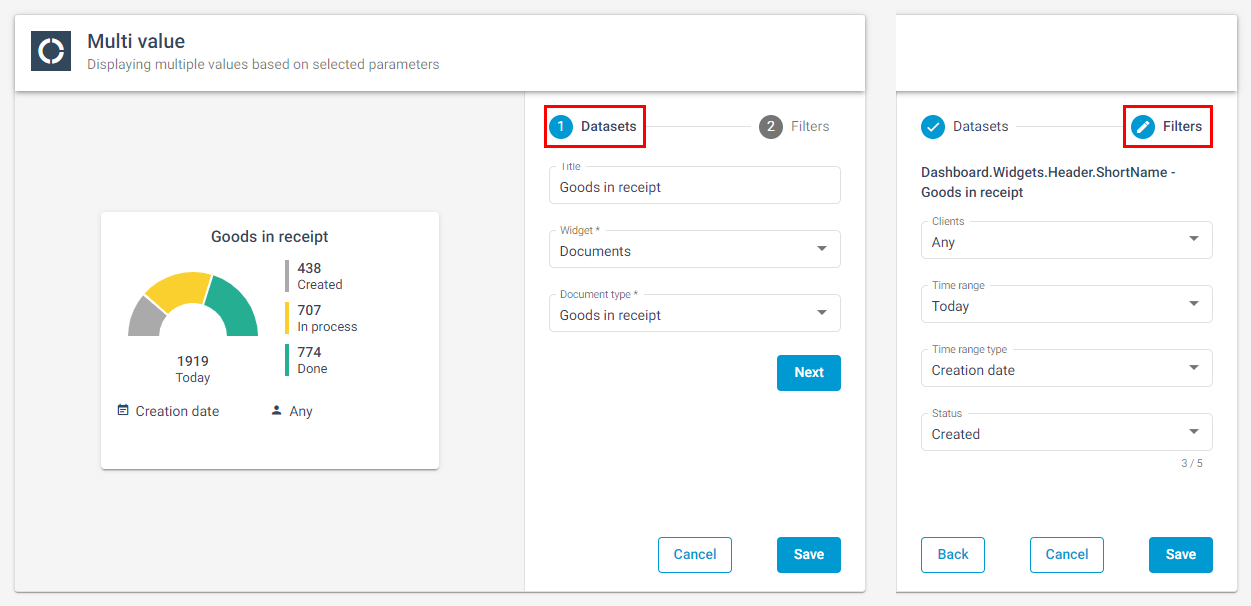Click the step 1 circle for Datasets
Viewport: 1251px width, 606px height.
[x=561, y=127]
